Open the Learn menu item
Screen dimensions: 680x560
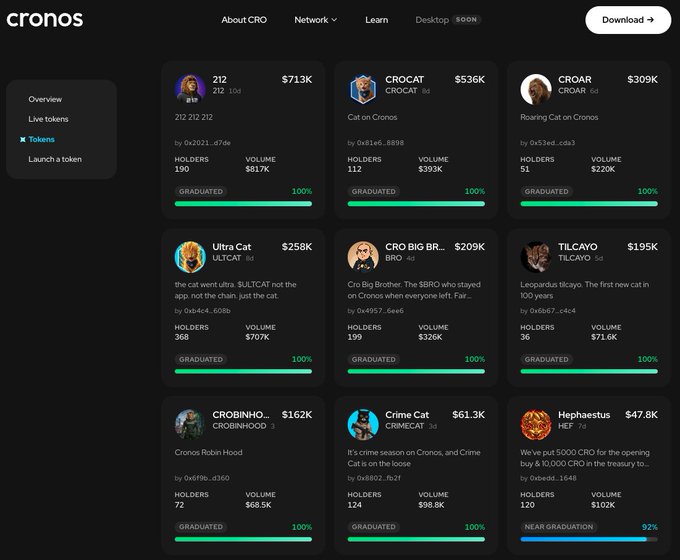tap(376, 20)
